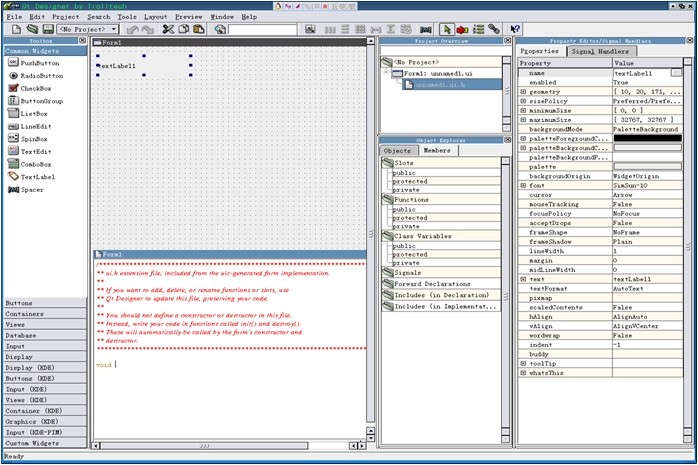Click the Cut scissors icon

169,30
